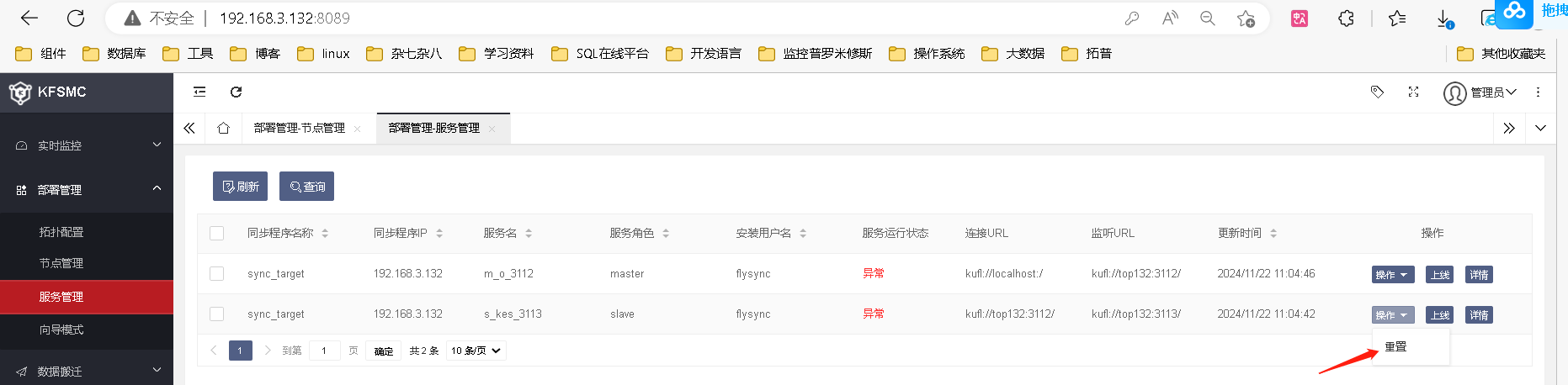Click the page refresh icon in the header
1568x385 pixels.
point(237,92)
